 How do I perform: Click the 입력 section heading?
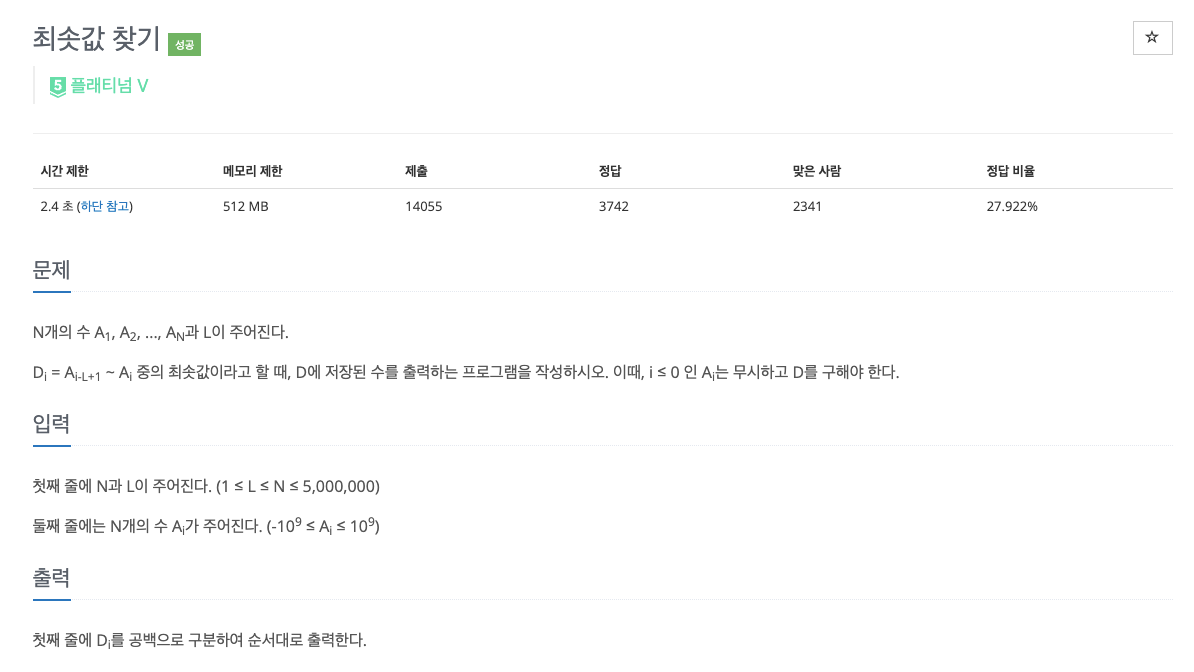coord(51,425)
